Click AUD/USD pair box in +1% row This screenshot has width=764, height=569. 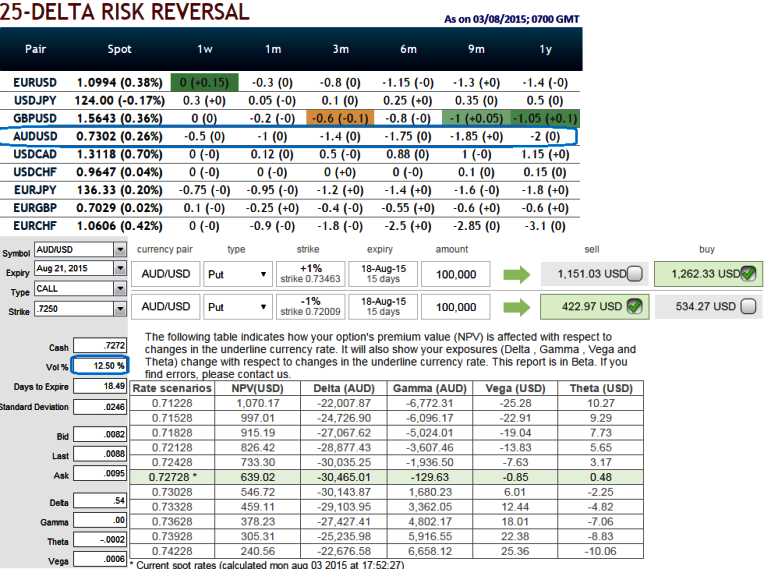tap(166, 274)
